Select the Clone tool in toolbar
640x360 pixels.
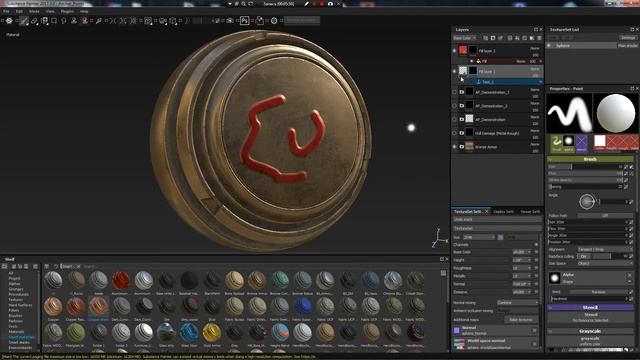[74, 20]
